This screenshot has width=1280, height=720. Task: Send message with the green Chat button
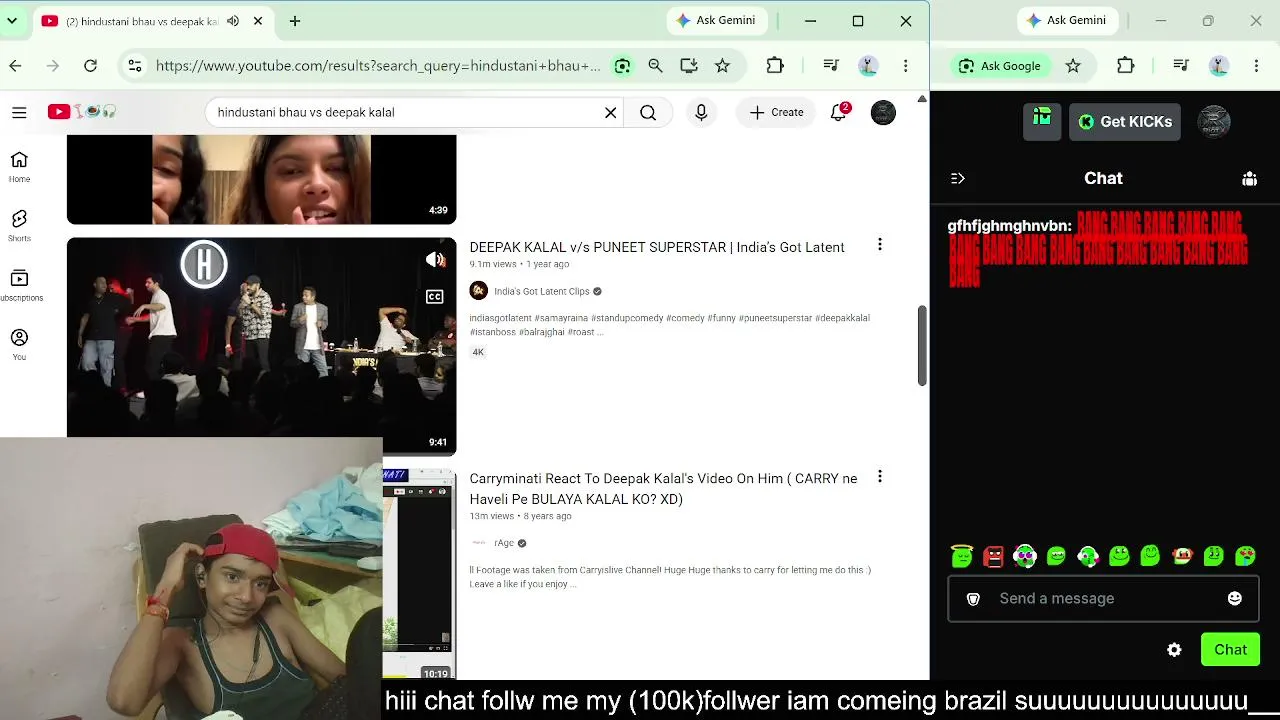coord(1230,650)
